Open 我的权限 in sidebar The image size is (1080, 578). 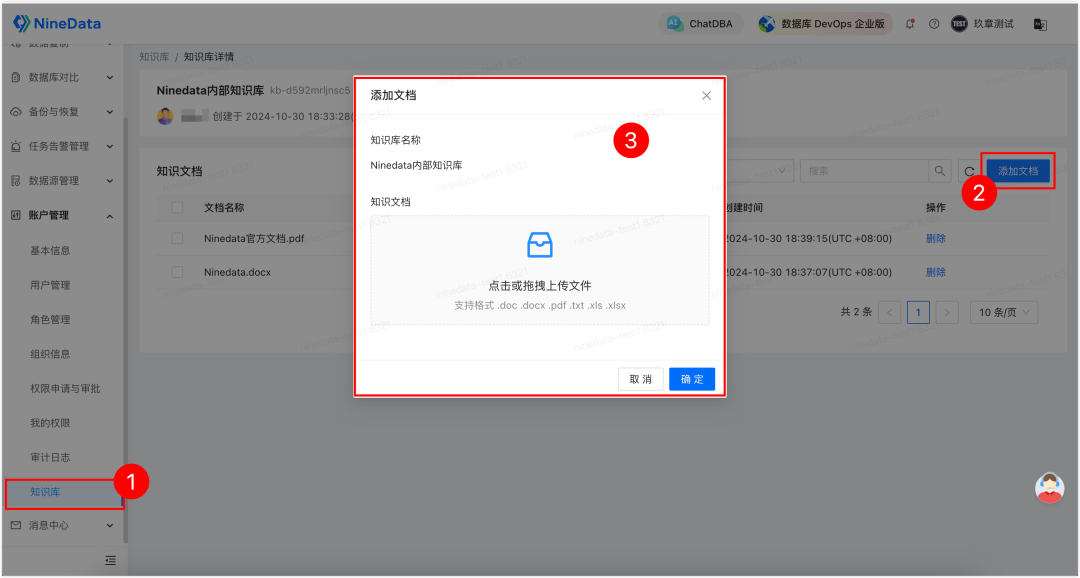50,422
